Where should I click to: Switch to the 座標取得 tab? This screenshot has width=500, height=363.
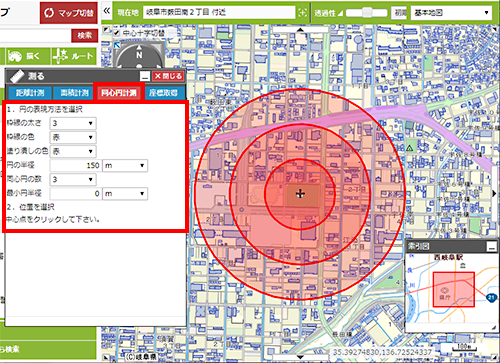(163, 93)
